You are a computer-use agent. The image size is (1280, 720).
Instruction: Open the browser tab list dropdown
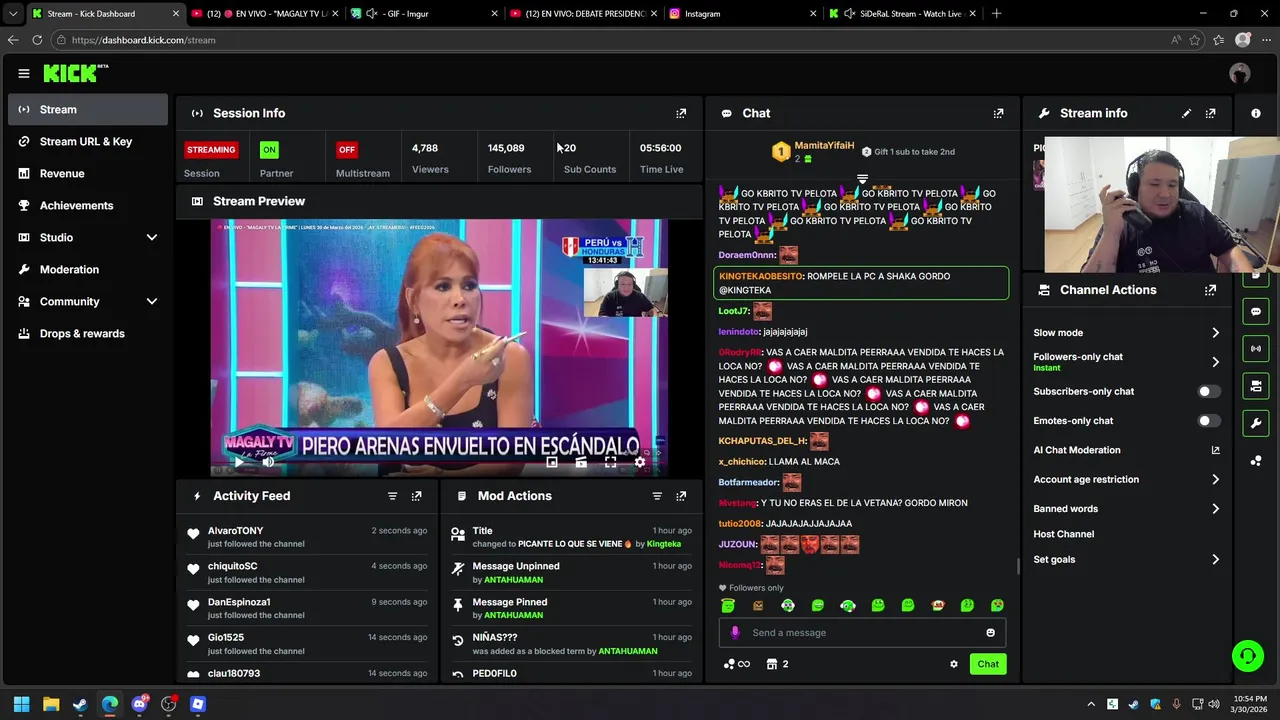coord(13,14)
